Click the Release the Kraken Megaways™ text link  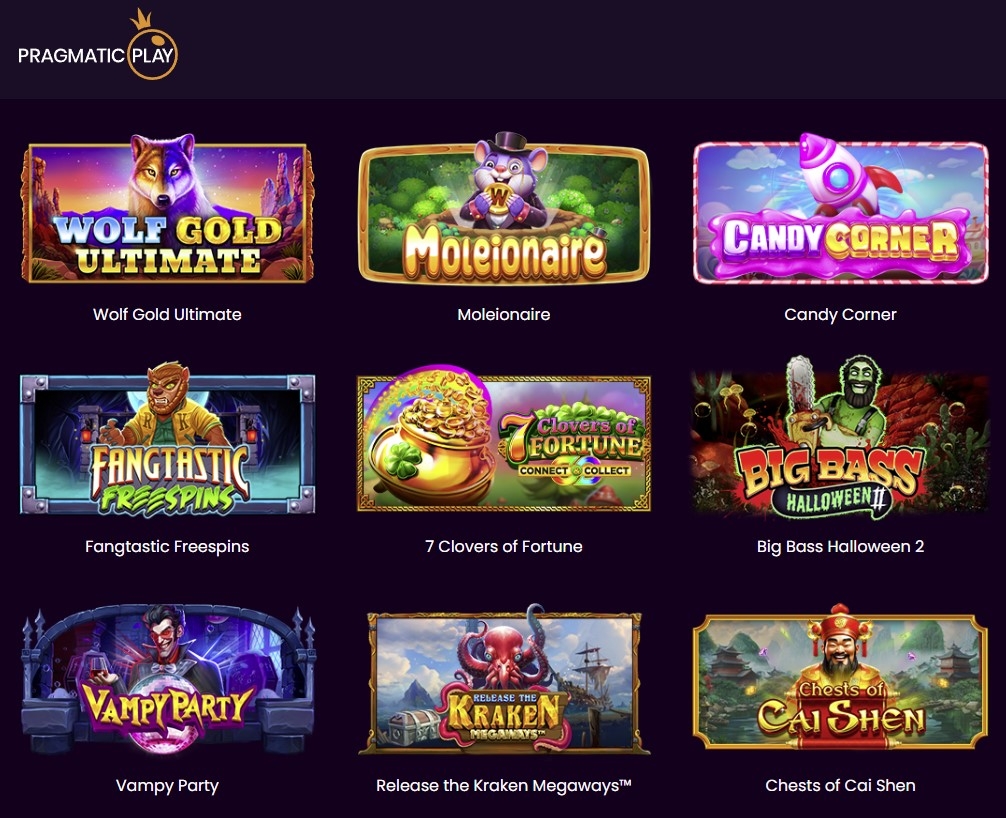point(504,785)
